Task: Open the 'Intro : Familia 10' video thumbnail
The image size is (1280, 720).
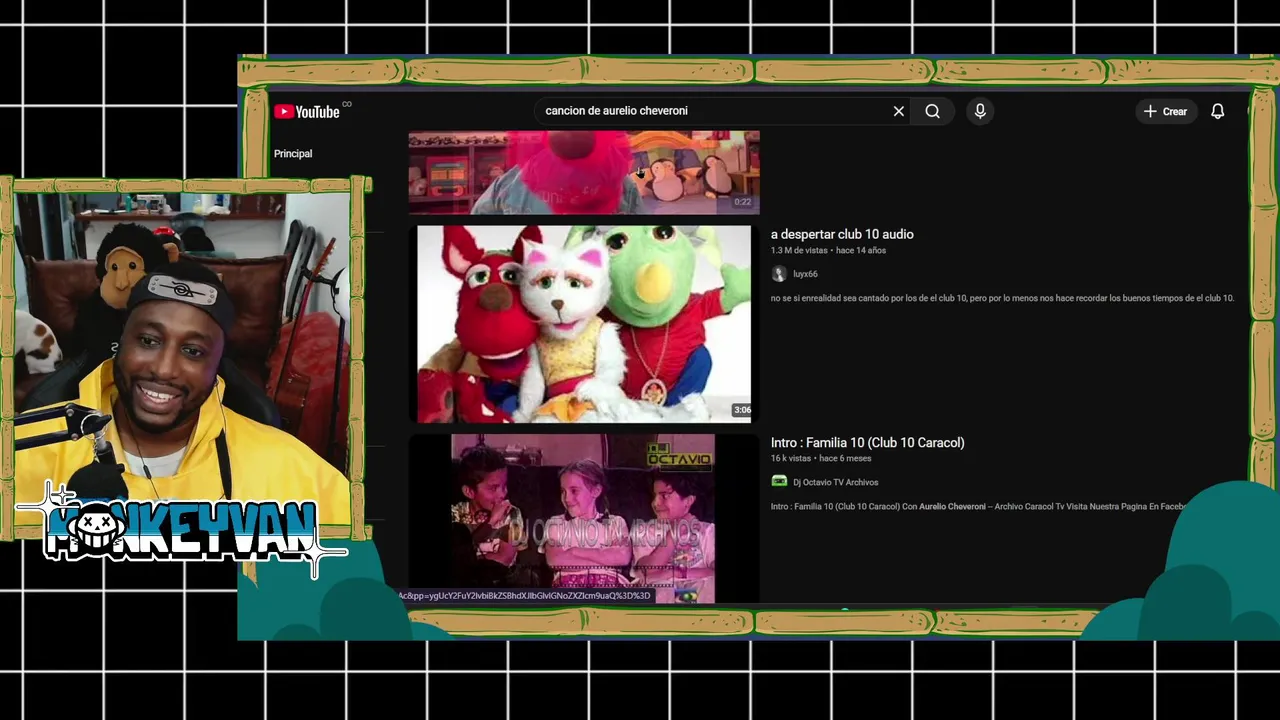Action: pyautogui.click(x=584, y=518)
